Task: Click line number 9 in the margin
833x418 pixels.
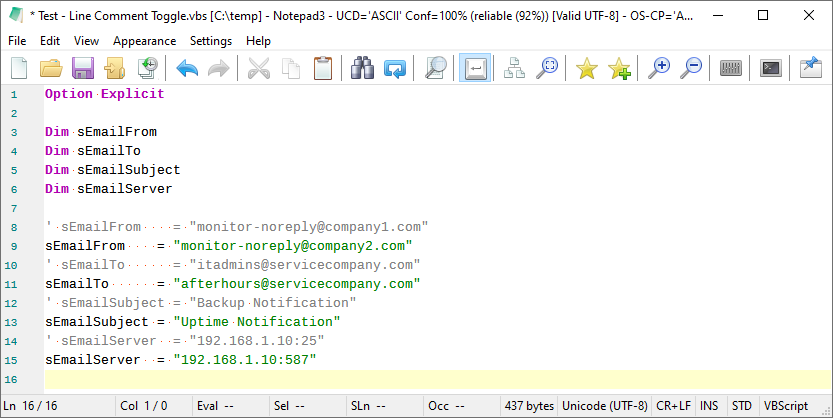Action: pyautogui.click(x=14, y=246)
